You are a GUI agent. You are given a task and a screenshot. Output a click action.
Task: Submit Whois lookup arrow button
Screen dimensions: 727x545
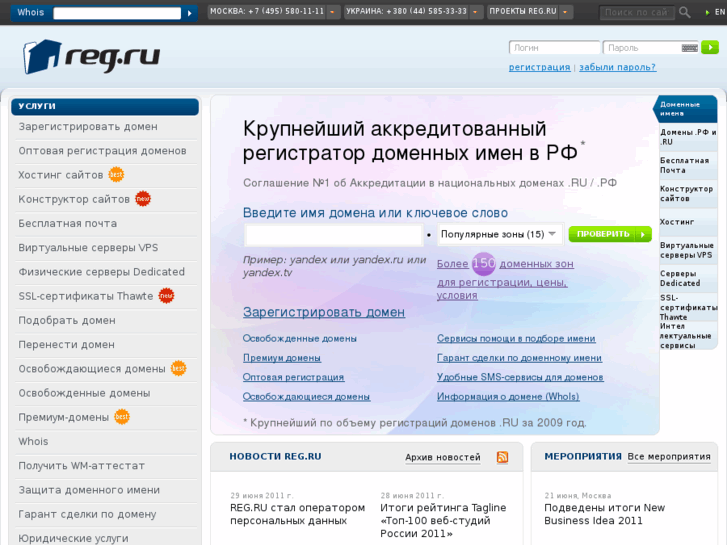(x=190, y=13)
